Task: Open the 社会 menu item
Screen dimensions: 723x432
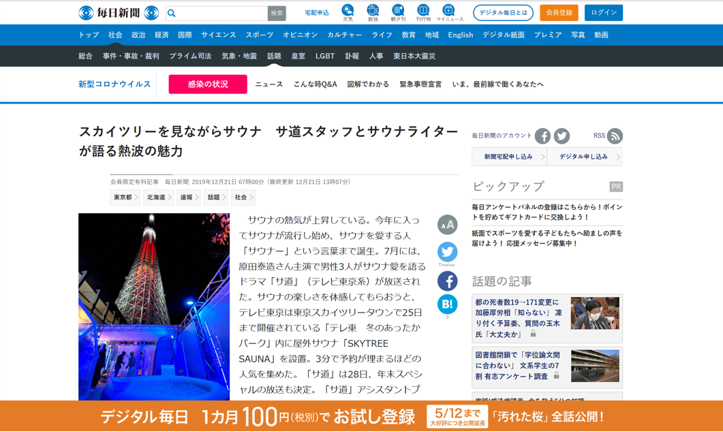Action: pyautogui.click(x=115, y=35)
